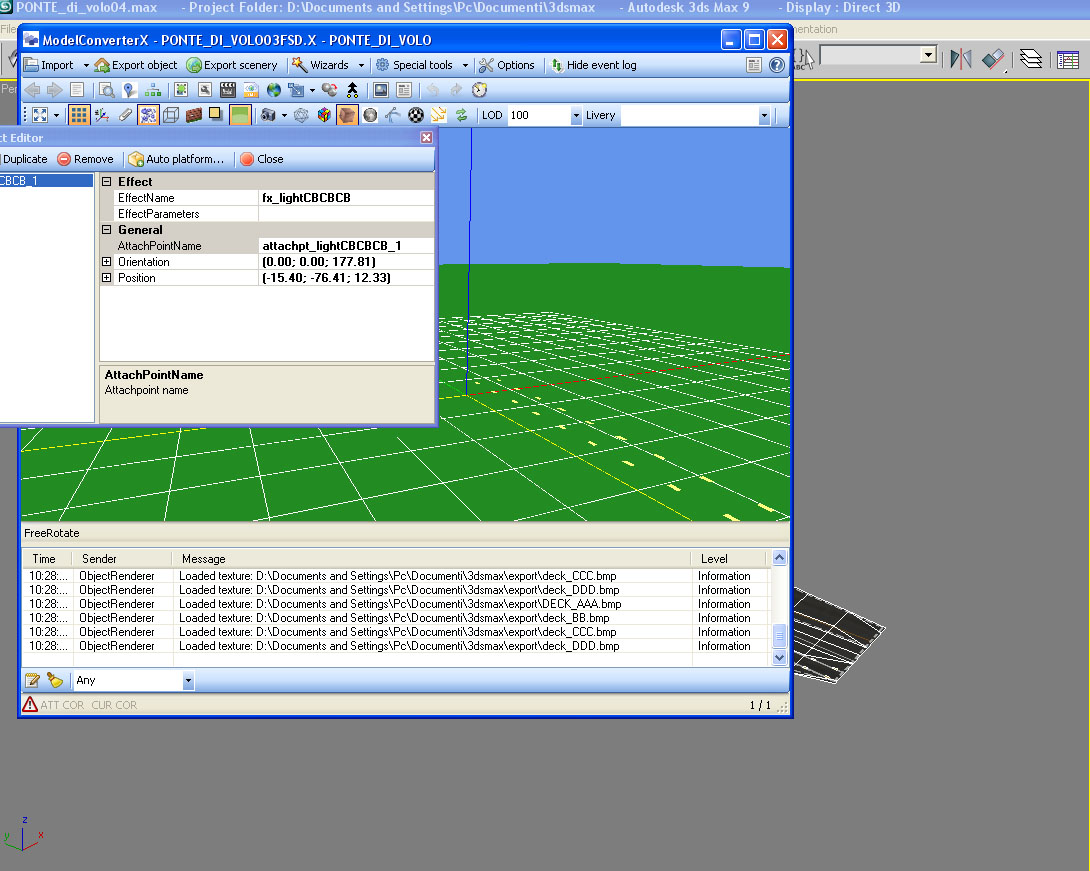Click the Export object button
Image resolution: width=1090 pixels, height=871 pixels.
click(136, 65)
